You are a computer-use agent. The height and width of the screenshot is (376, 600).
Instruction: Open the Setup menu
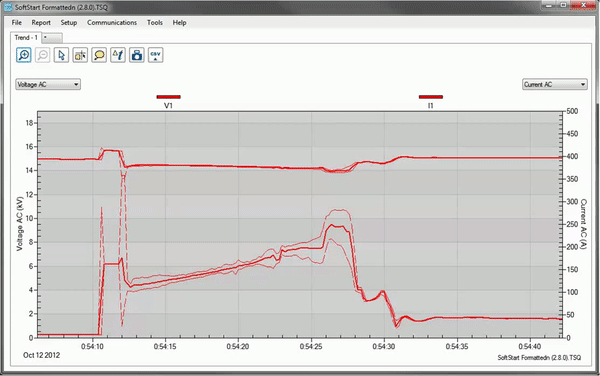[x=69, y=23]
